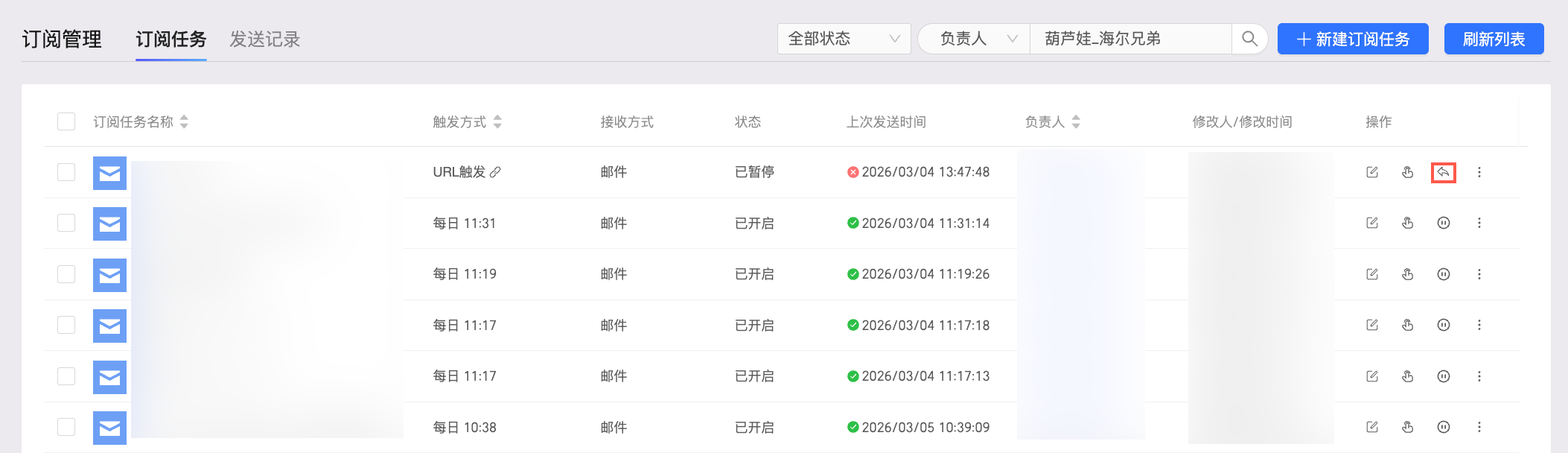
Task: Click the 新建订阅任务 button
Action: [x=1353, y=39]
